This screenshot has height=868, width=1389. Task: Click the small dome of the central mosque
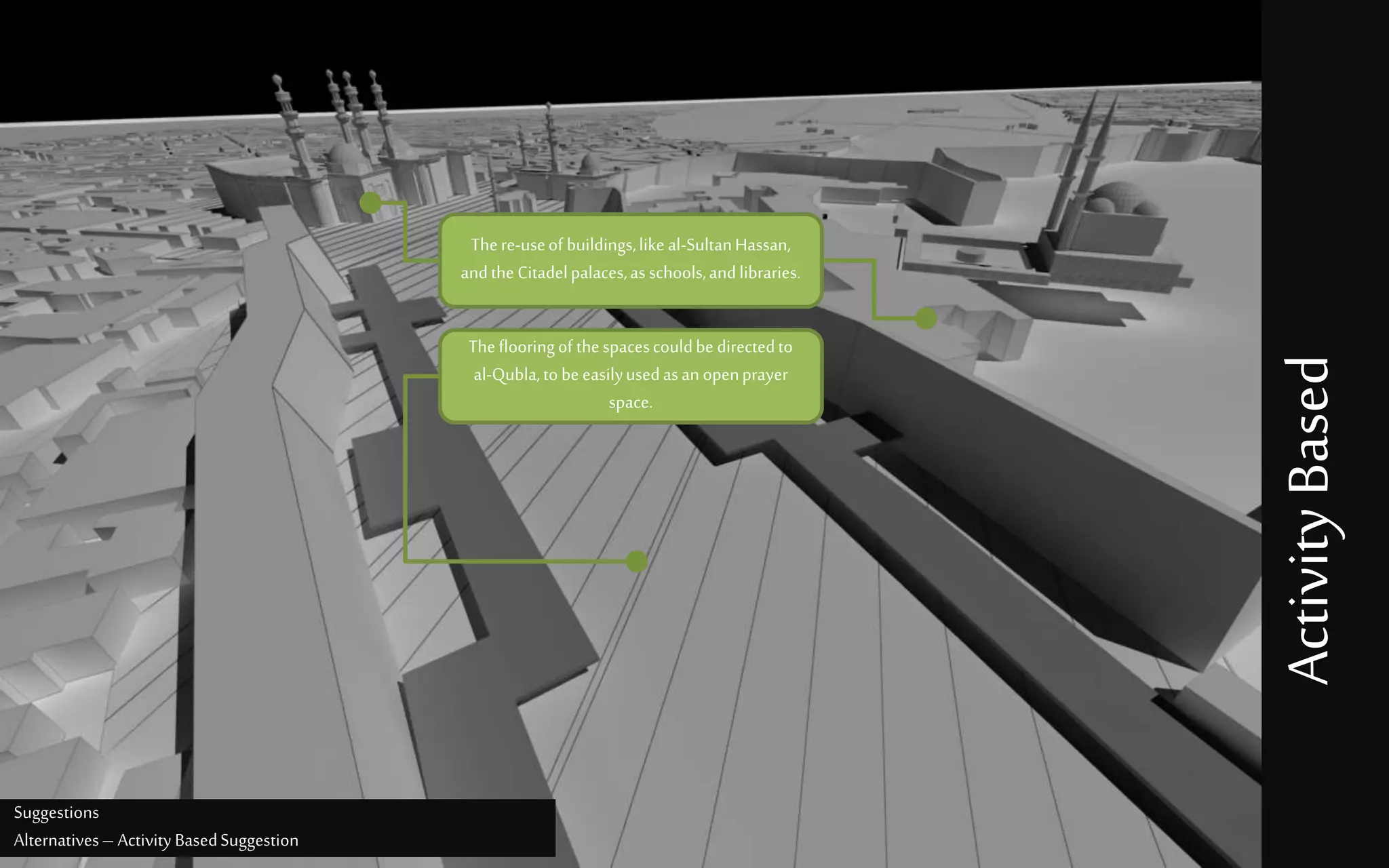591,164
